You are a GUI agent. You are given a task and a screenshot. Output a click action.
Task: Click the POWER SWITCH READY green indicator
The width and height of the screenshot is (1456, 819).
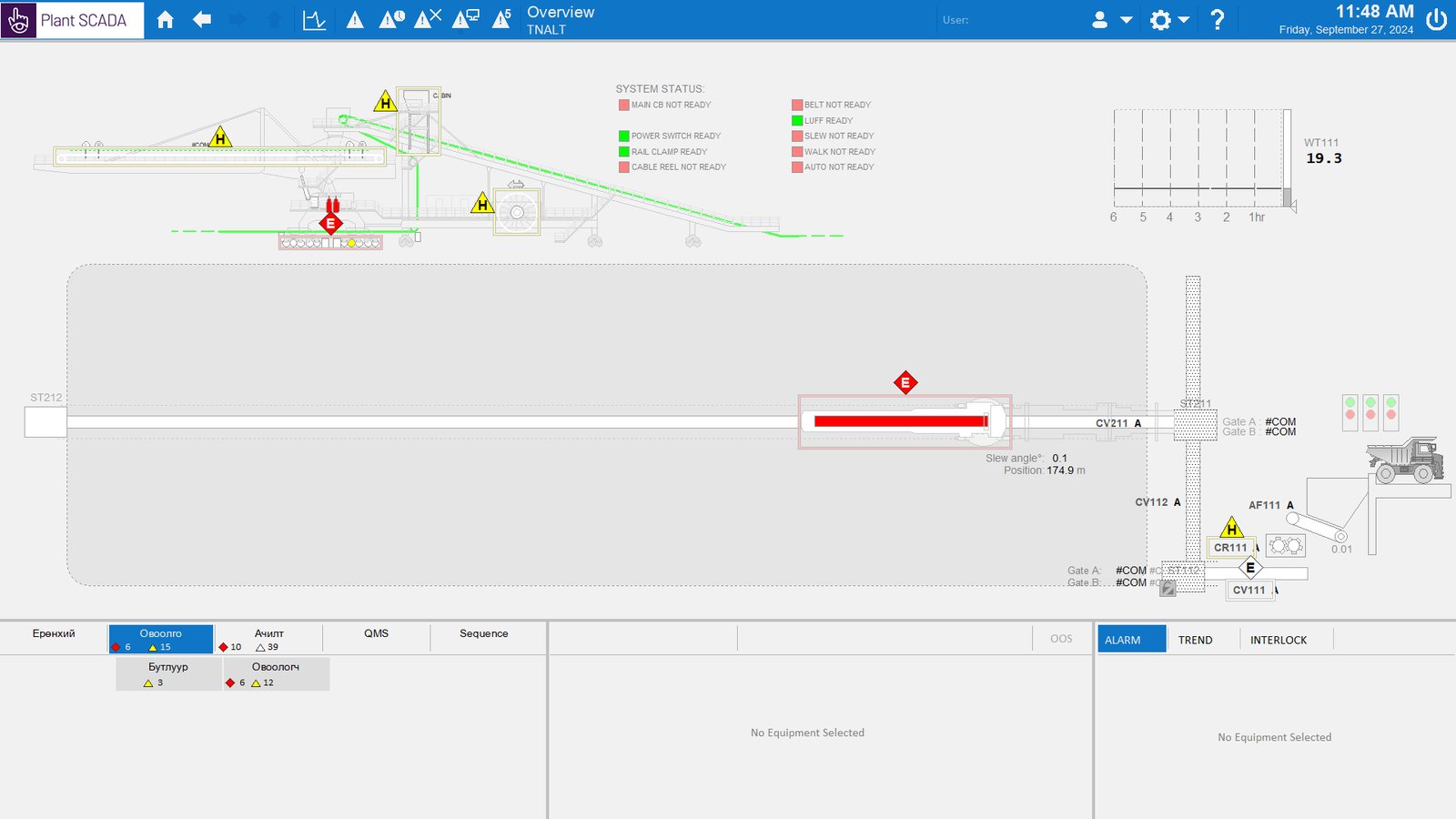[624, 136]
